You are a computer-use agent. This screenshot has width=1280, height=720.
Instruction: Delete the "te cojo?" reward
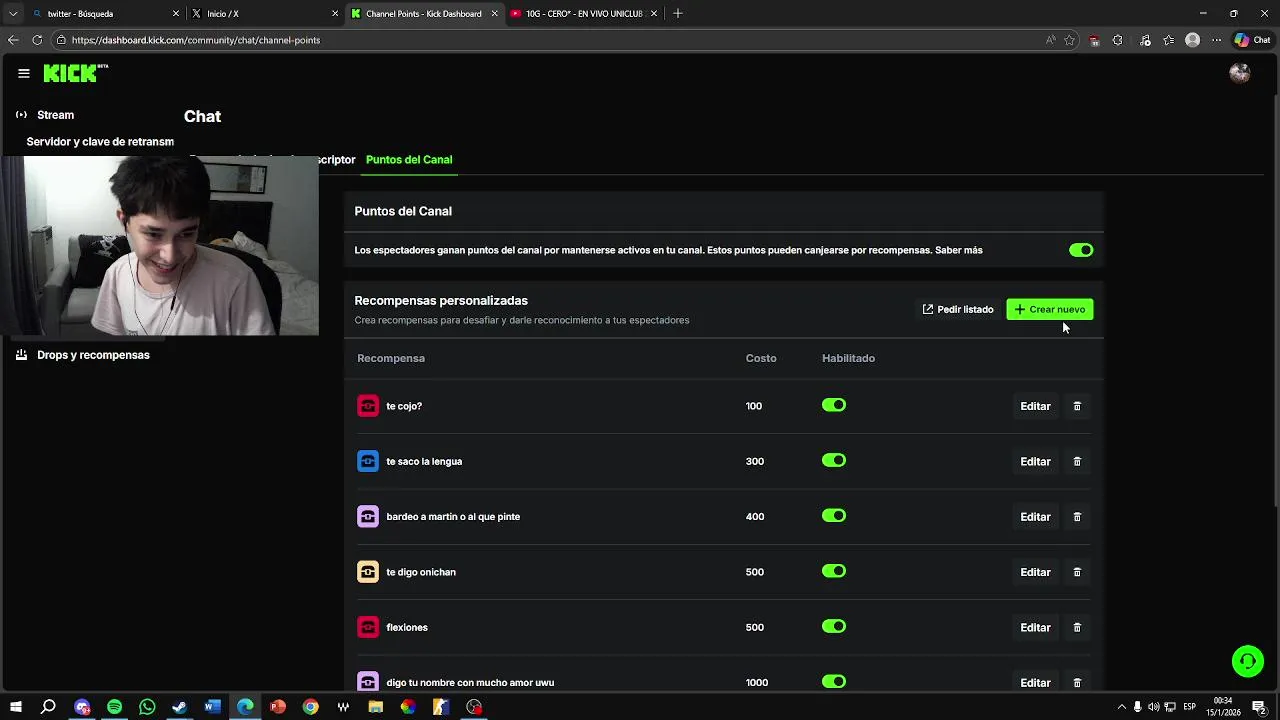1077,406
